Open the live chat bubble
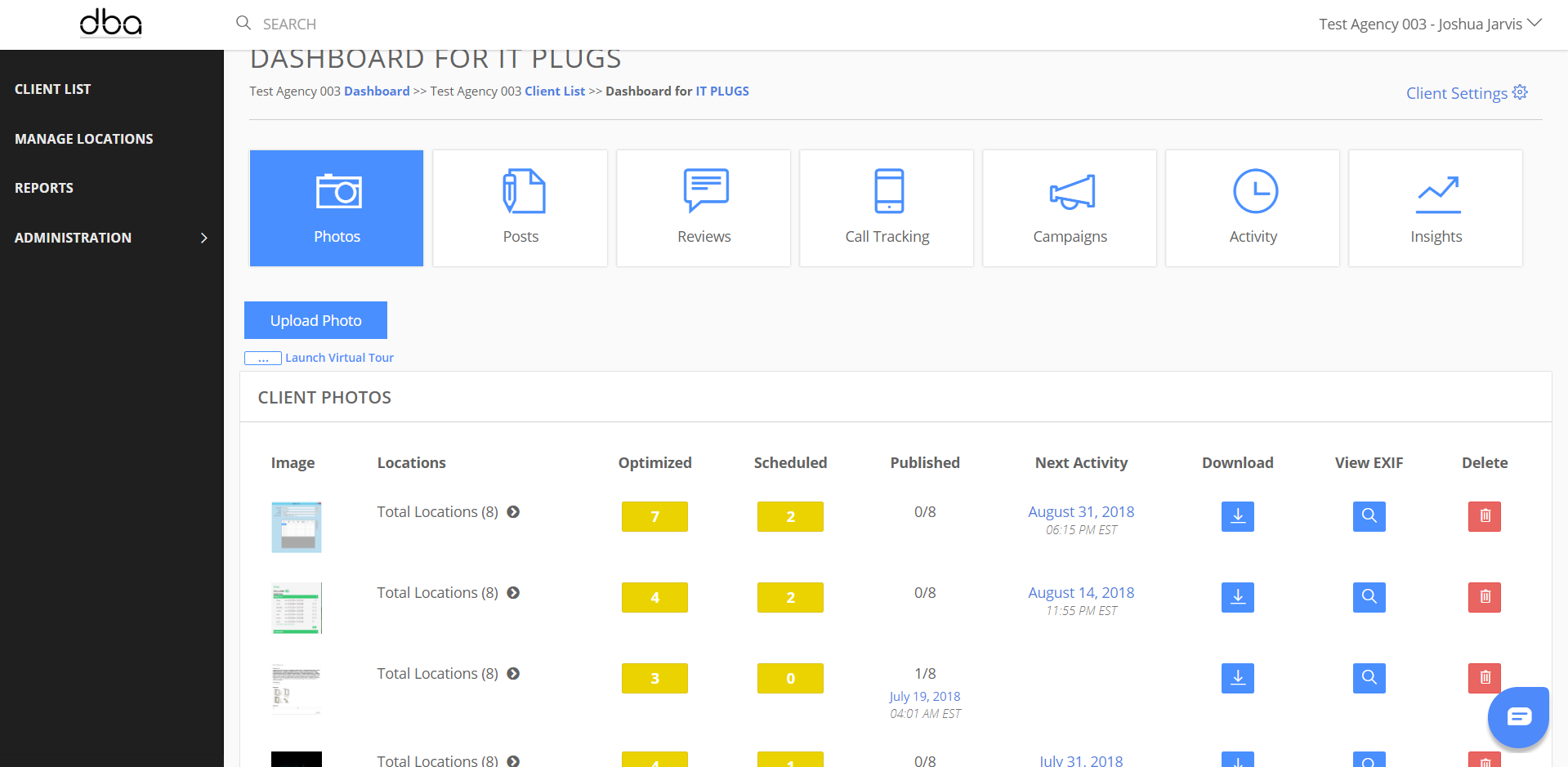 pos(1518,717)
